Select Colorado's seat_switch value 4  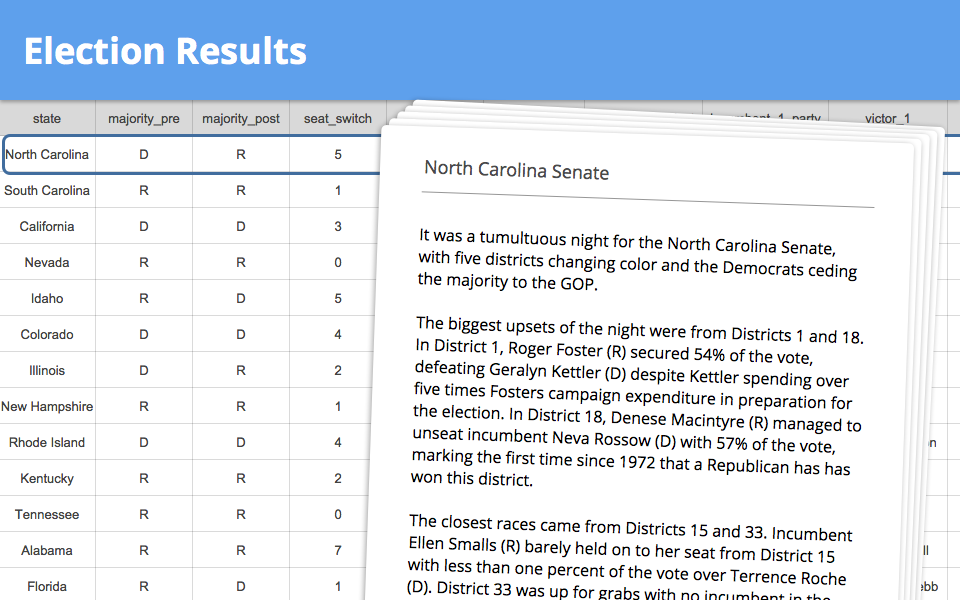click(337, 334)
